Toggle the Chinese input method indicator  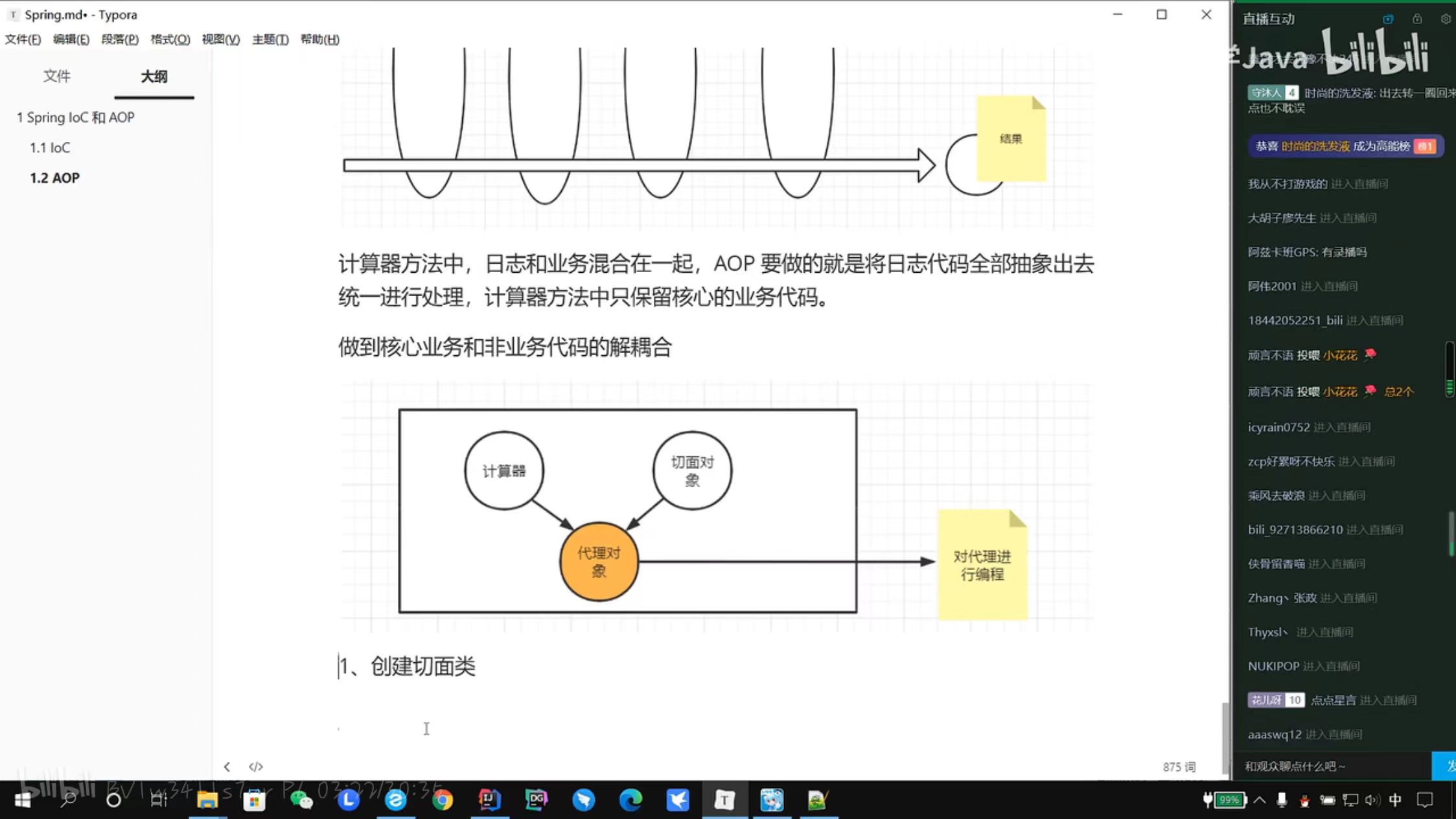coord(1395,800)
